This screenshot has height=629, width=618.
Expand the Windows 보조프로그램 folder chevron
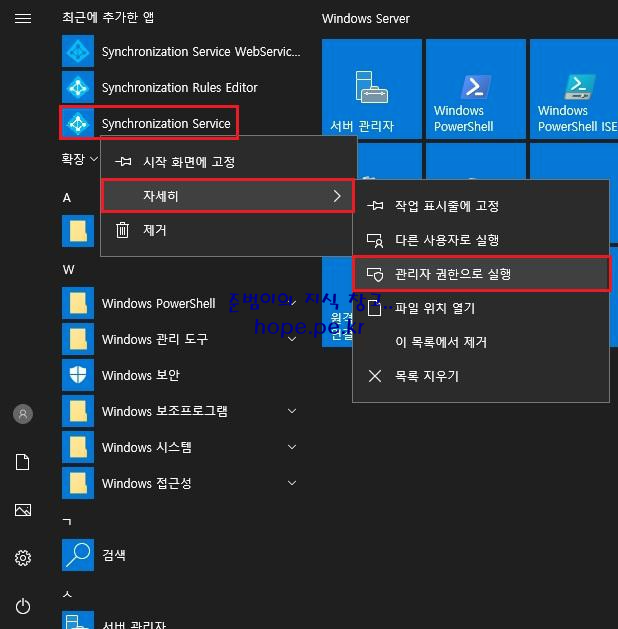click(x=292, y=411)
